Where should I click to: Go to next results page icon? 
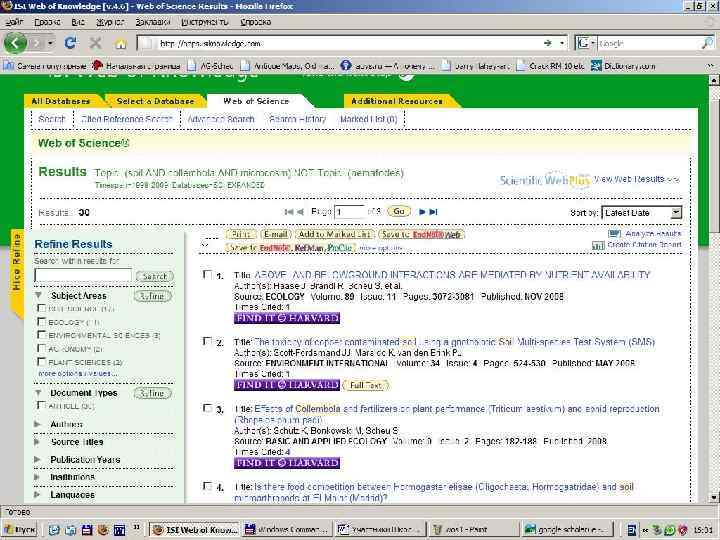[422, 212]
